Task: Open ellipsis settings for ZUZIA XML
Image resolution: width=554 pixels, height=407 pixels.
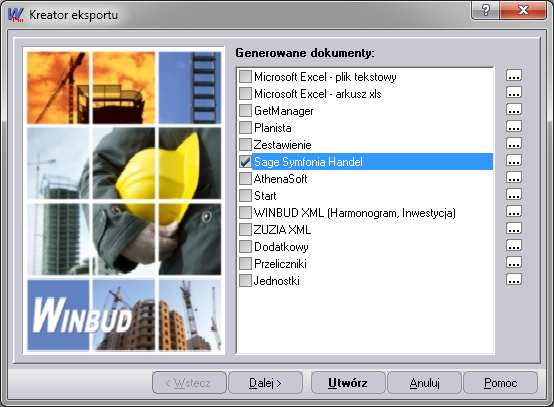Action: [514, 228]
